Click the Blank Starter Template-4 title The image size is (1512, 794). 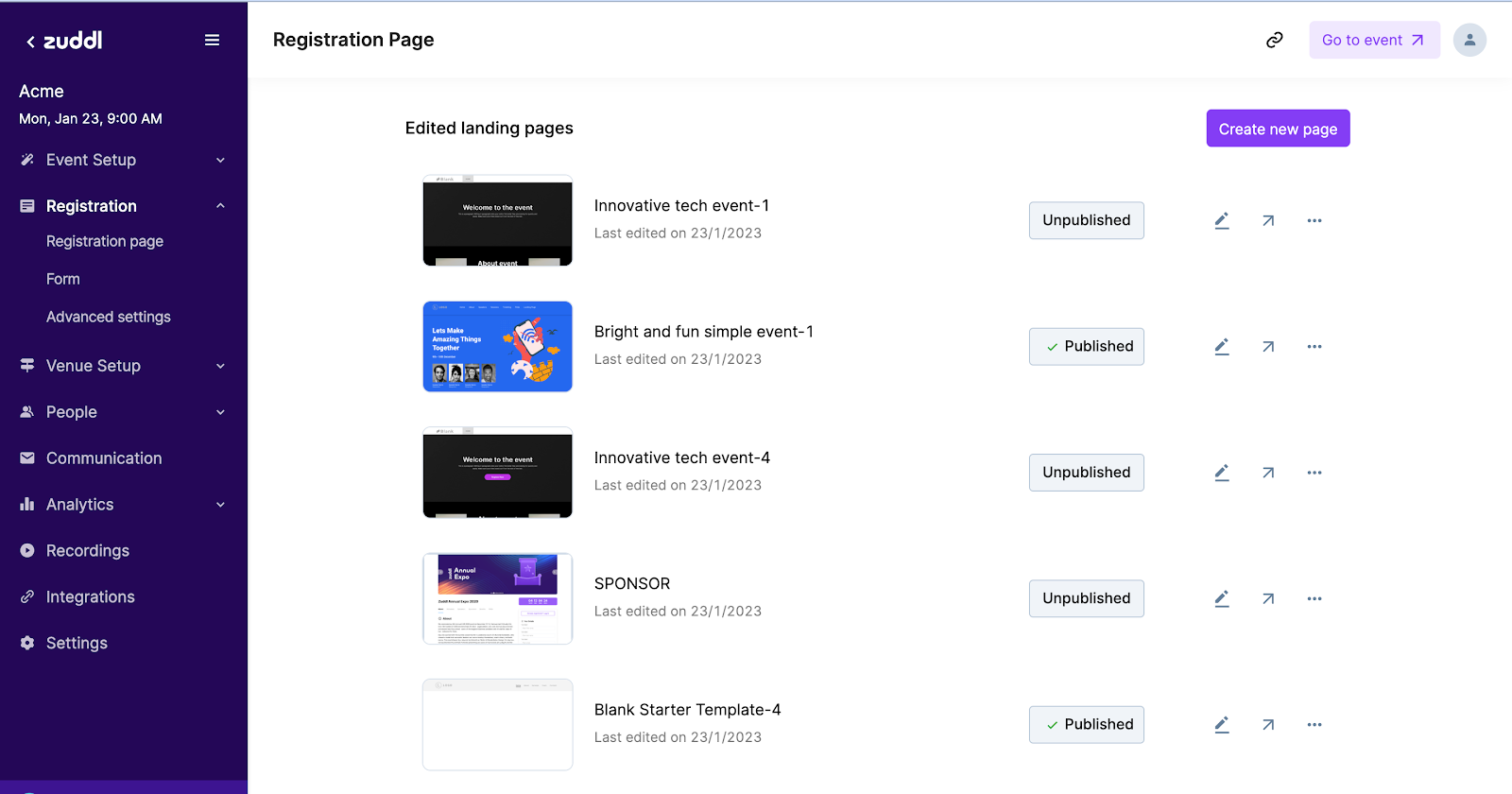688,710
